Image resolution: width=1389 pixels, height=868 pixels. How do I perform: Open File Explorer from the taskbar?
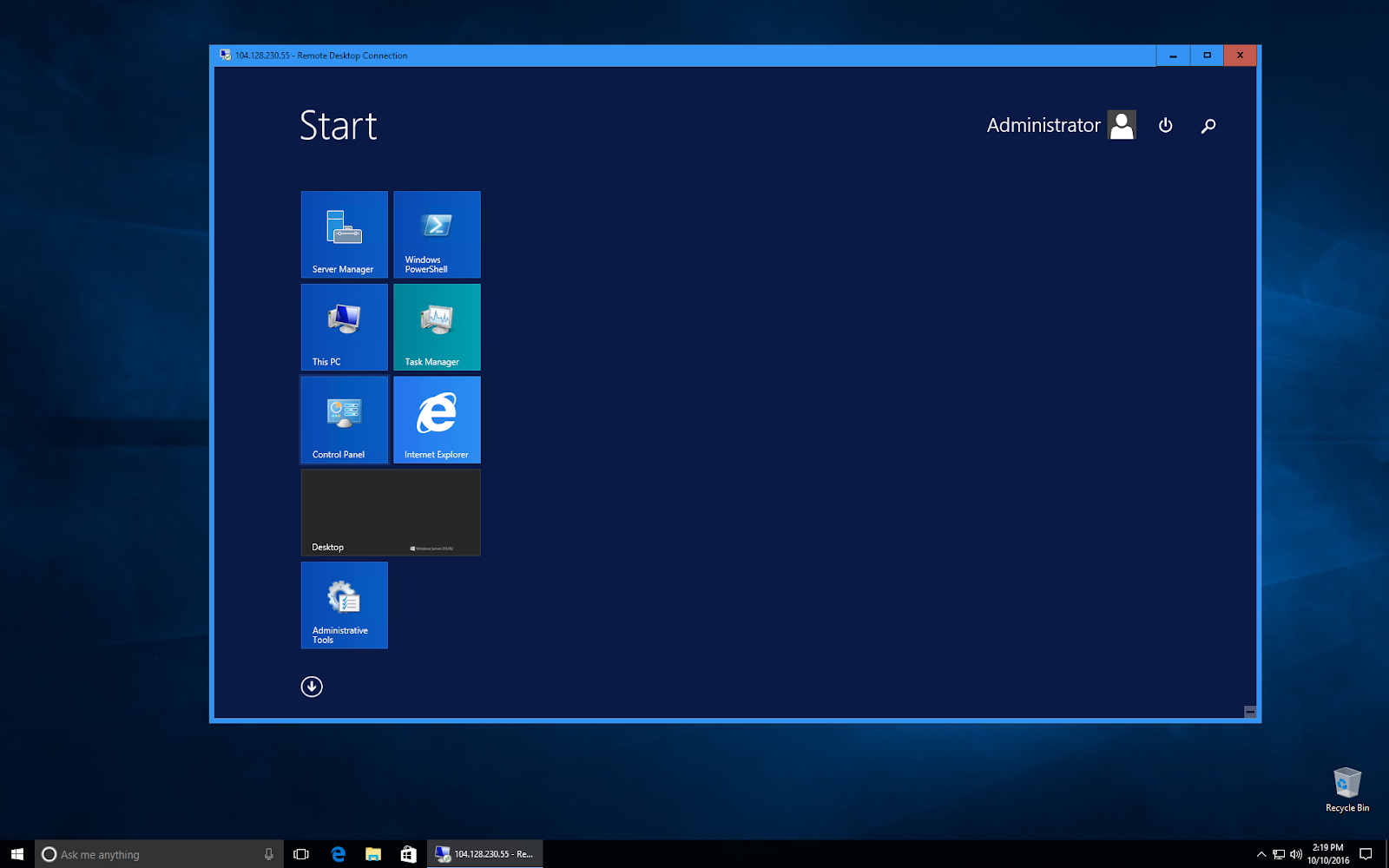[x=373, y=854]
